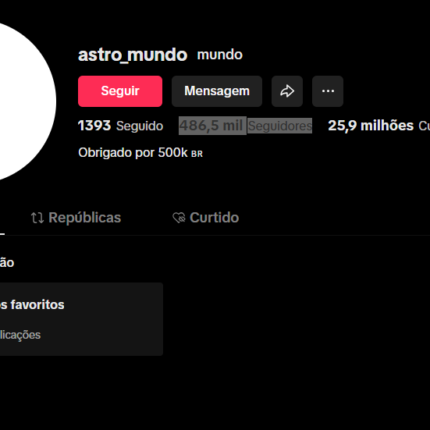Viewport: 430px width, 430px height.
Task: Click the publicações count in favoritos card
Action: 20,335
